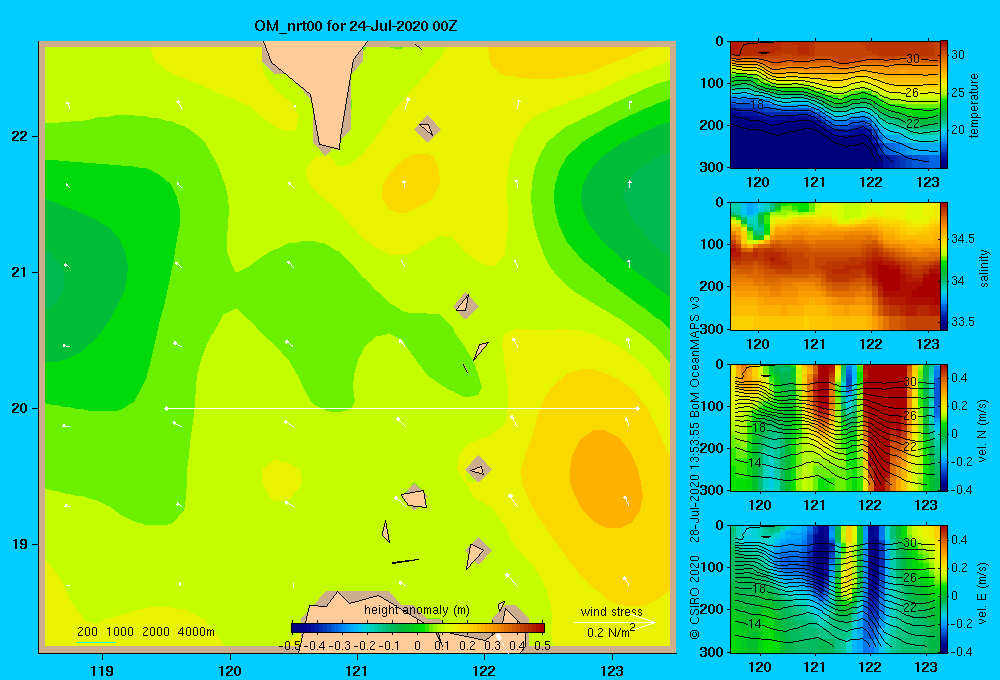
Task: Click the wind stress reference arrow
Action: pos(615,622)
